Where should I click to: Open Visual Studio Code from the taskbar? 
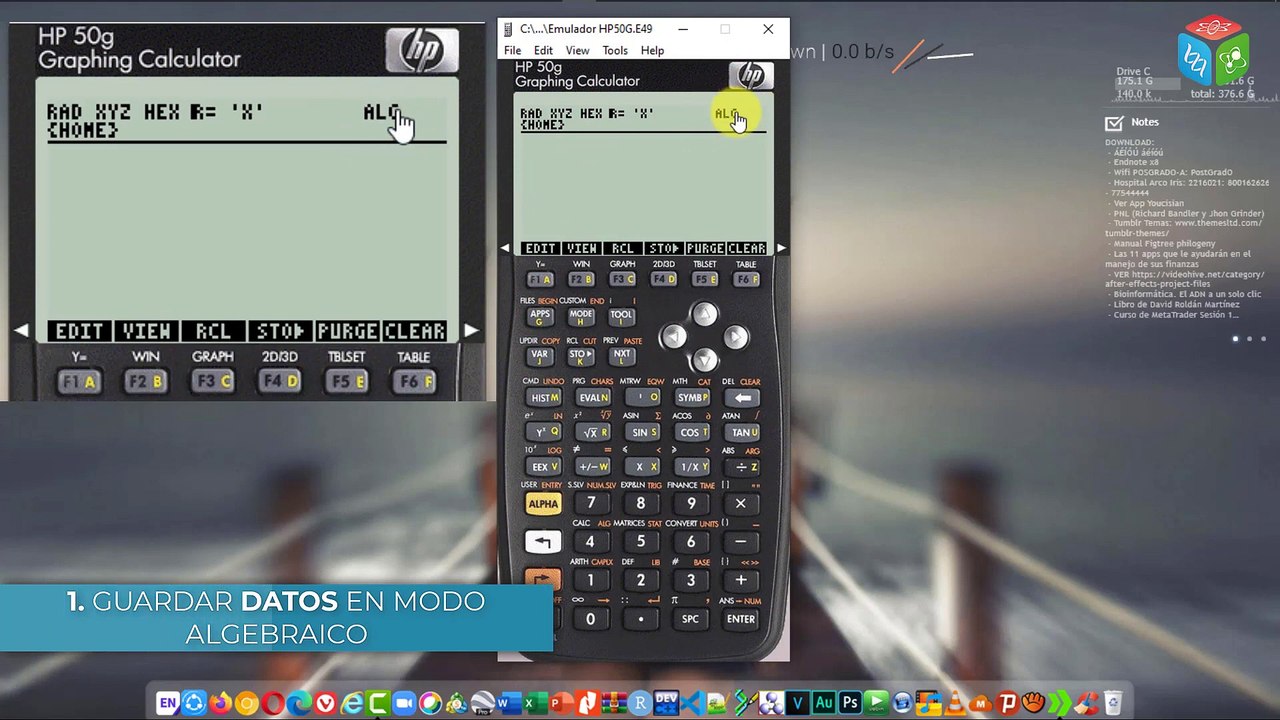tap(692, 703)
